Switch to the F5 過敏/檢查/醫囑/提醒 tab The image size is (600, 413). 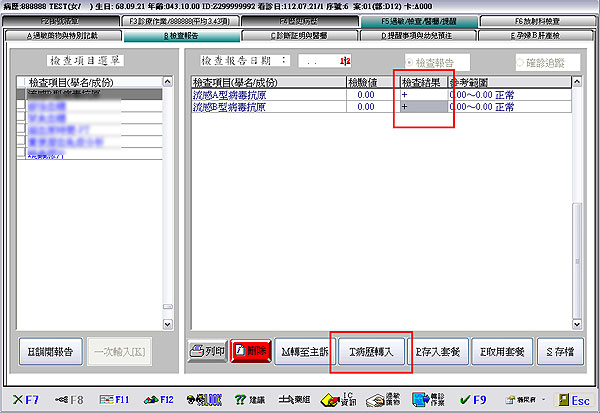click(x=430, y=20)
